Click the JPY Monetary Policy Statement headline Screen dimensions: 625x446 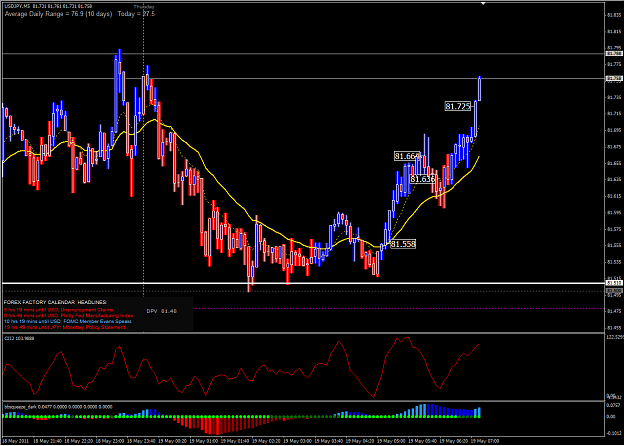[x=64, y=327]
